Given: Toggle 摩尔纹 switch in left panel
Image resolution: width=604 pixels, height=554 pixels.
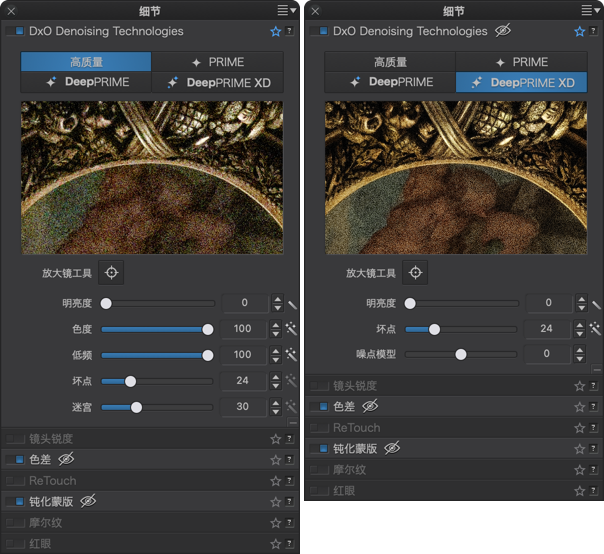Looking at the screenshot, I should [x=15, y=522].
